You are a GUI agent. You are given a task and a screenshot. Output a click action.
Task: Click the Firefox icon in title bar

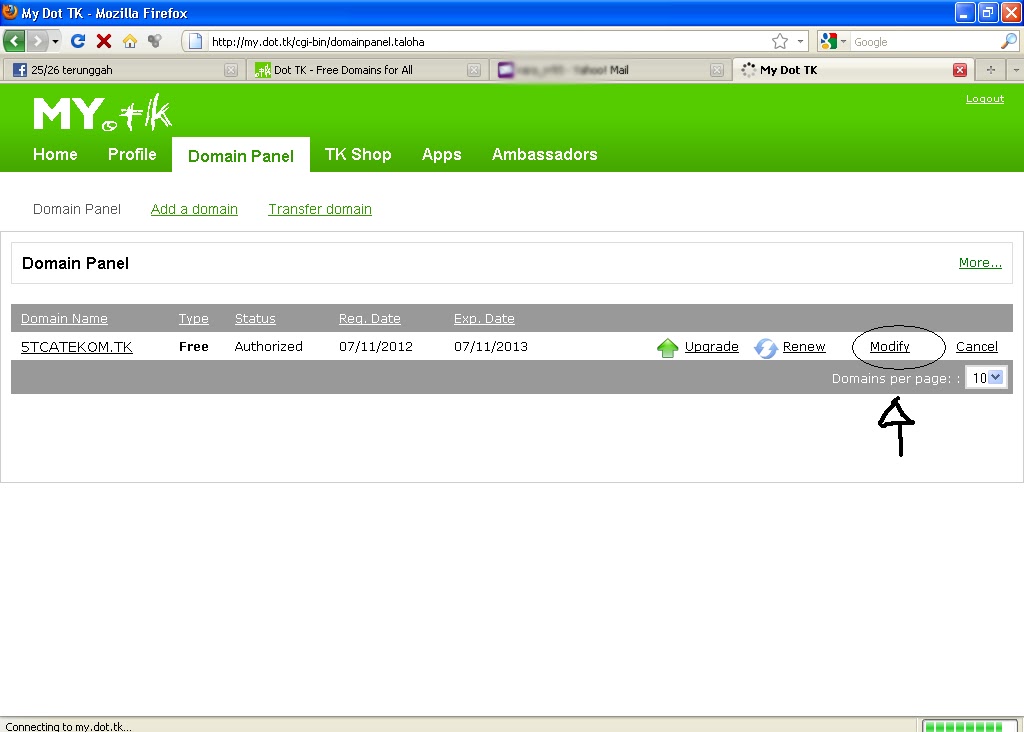click(10, 12)
